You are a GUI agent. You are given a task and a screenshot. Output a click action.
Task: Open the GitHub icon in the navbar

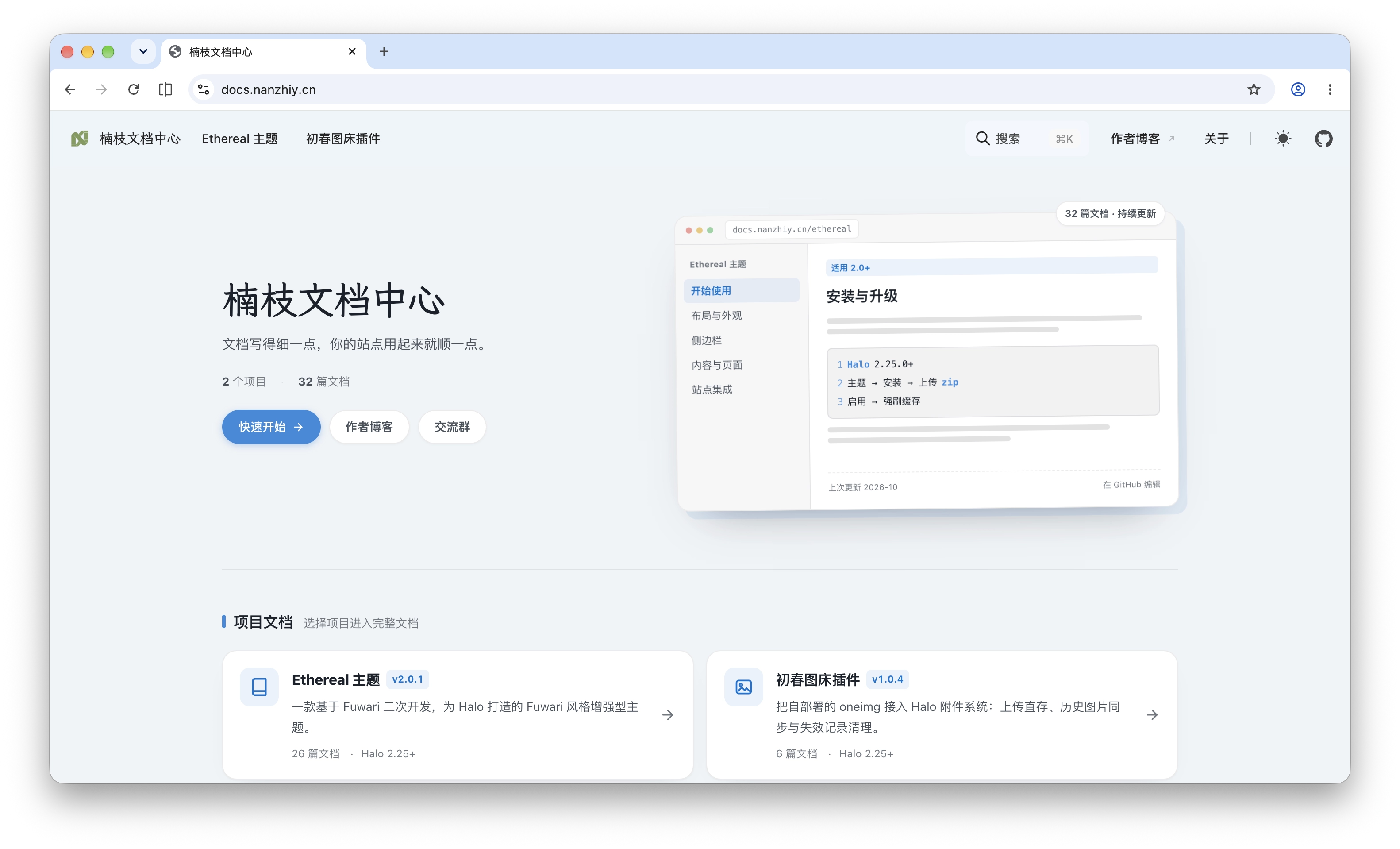[x=1323, y=138]
